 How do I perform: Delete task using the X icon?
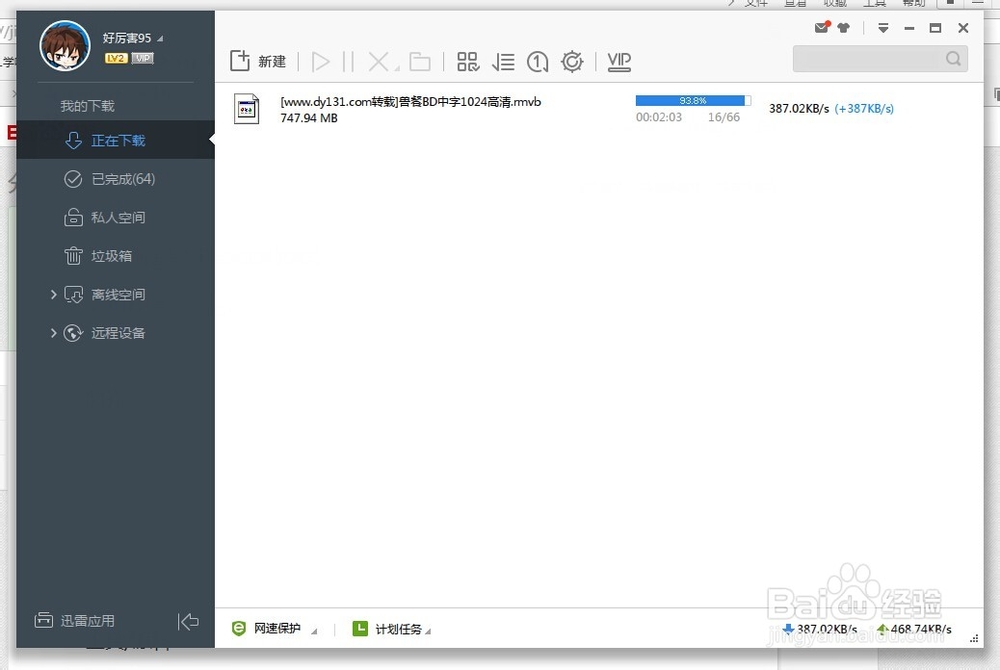378,62
